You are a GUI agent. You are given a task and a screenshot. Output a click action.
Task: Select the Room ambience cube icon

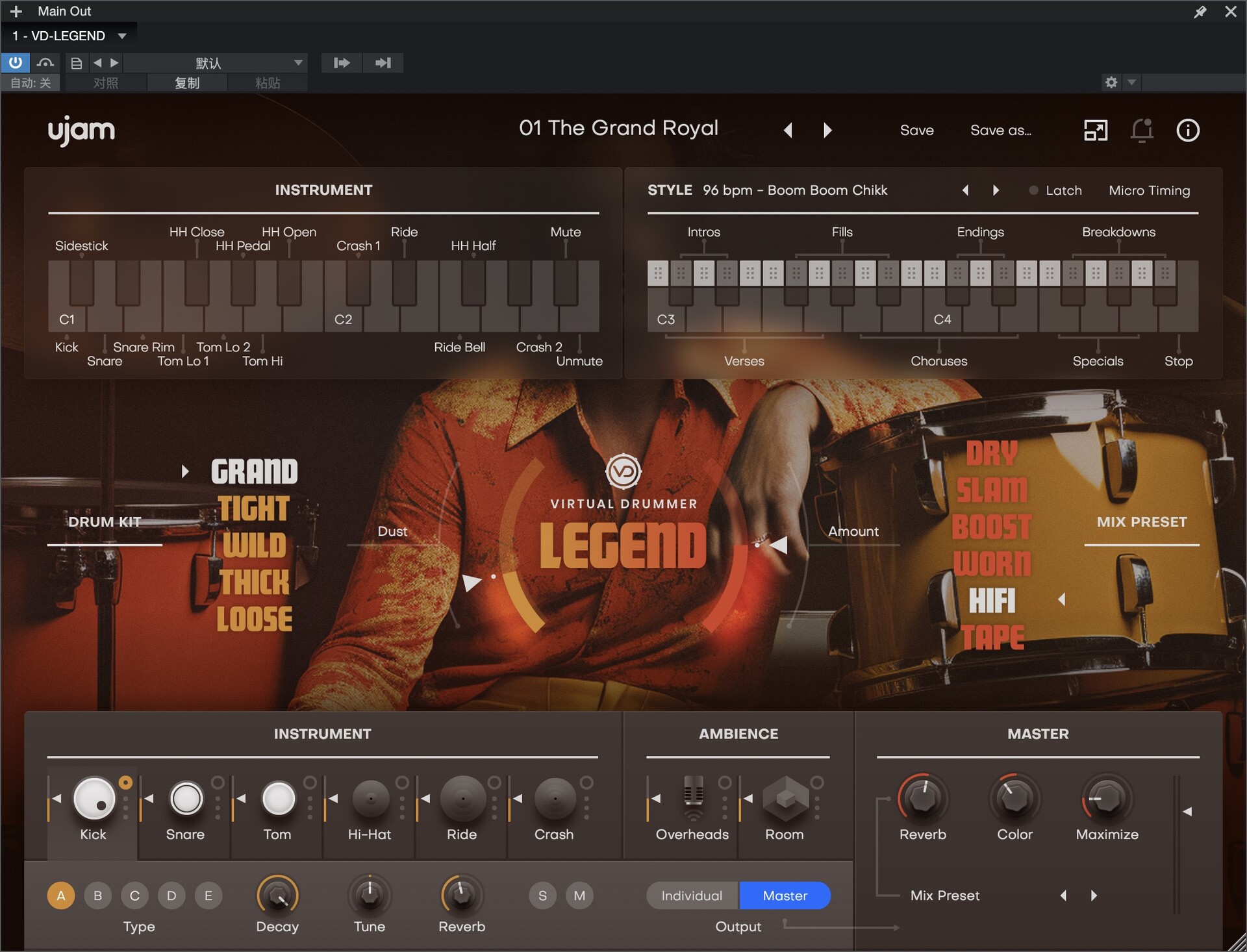(786, 798)
